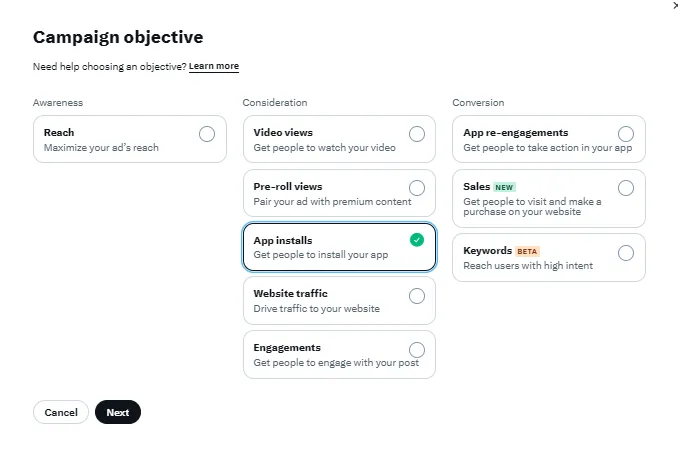Open the Learn more link
Viewport: 678px width, 449px height.
(x=214, y=66)
